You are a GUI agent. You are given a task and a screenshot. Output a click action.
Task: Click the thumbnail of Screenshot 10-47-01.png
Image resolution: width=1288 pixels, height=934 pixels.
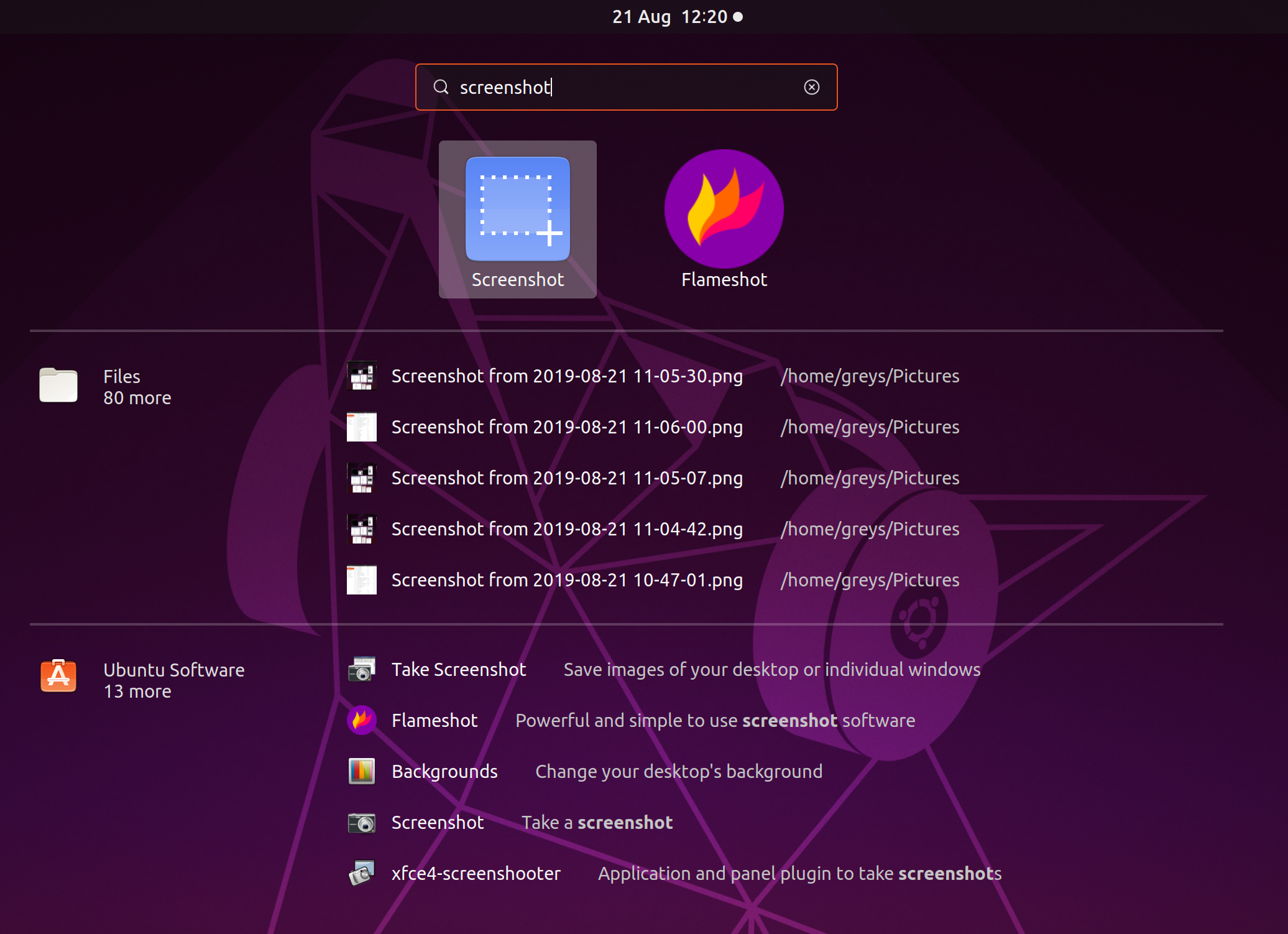(x=362, y=580)
